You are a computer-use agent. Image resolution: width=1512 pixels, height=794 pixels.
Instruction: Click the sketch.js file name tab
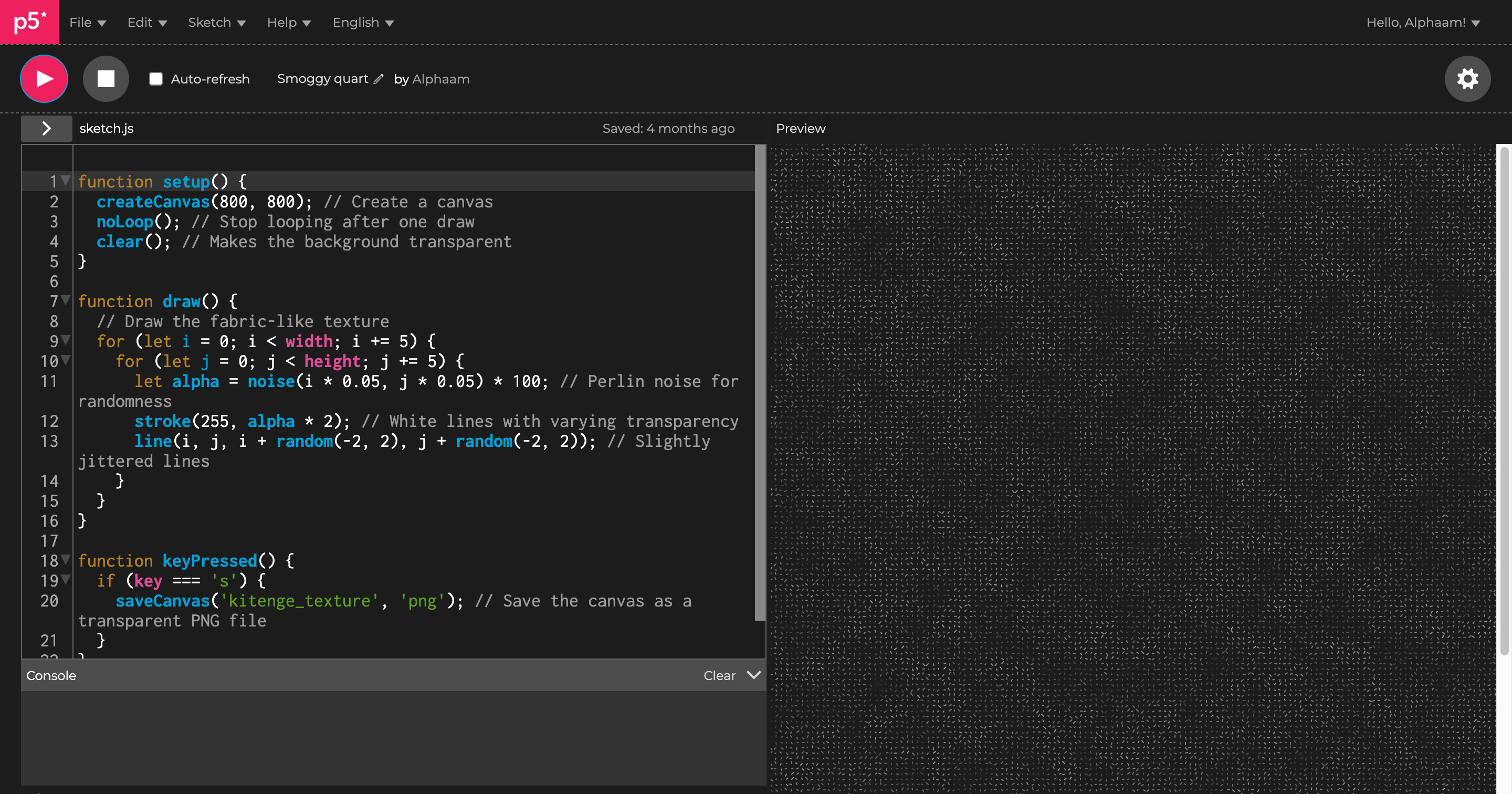tap(106, 128)
